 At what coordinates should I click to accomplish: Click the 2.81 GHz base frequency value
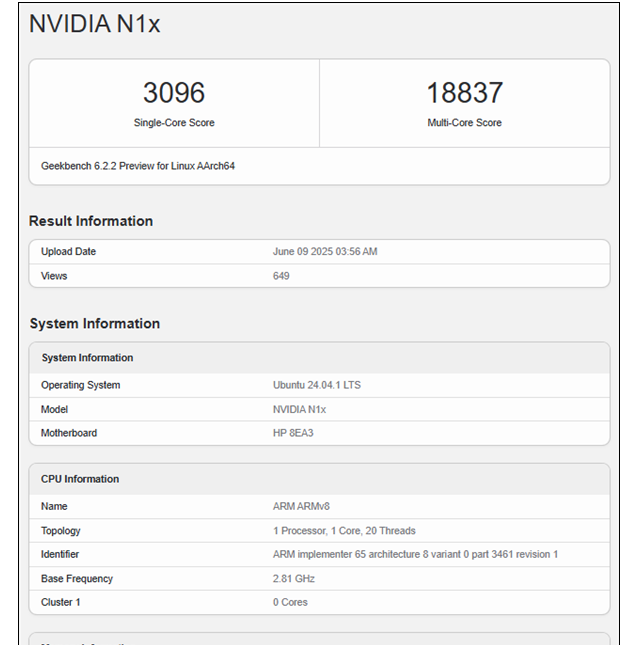293,579
